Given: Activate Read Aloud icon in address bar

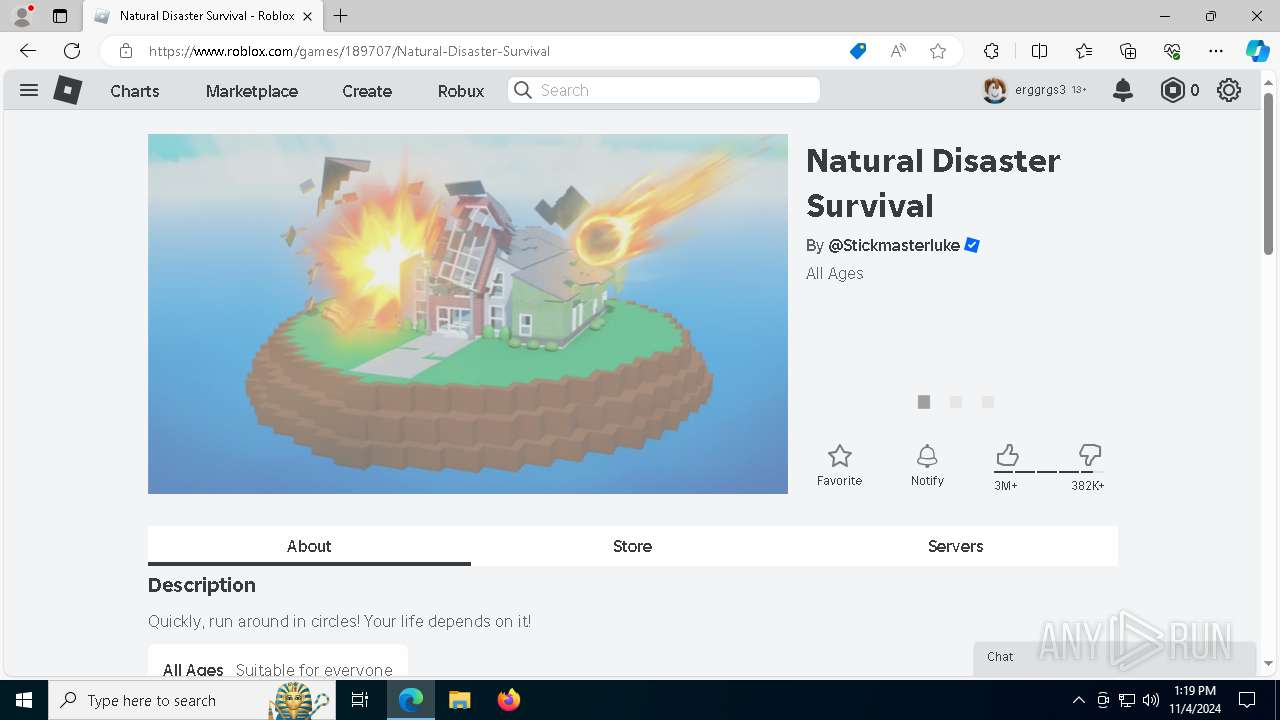Looking at the screenshot, I should [x=898, y=51].
